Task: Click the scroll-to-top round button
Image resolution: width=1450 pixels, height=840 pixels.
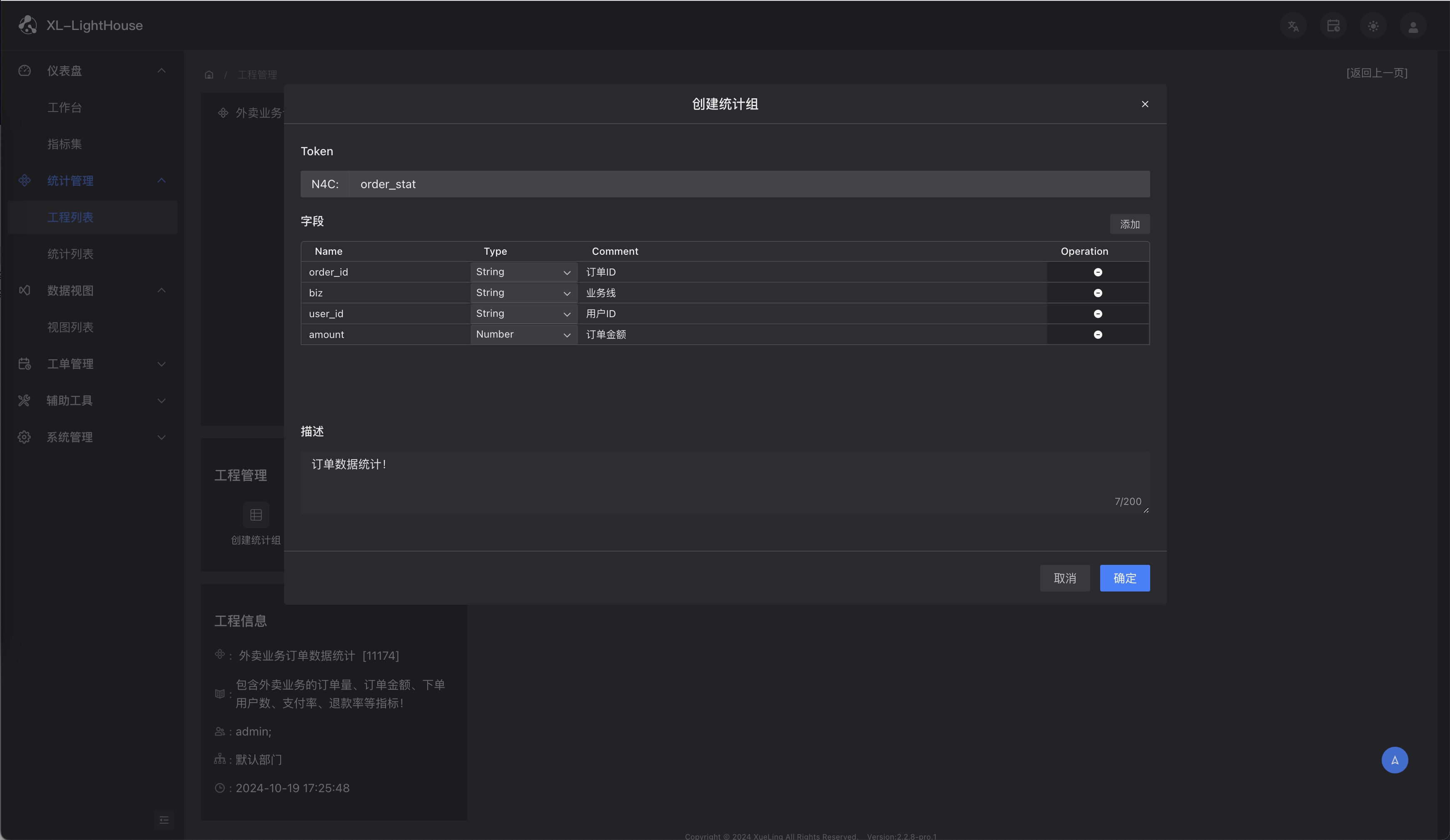Action: pos(1394,760)
